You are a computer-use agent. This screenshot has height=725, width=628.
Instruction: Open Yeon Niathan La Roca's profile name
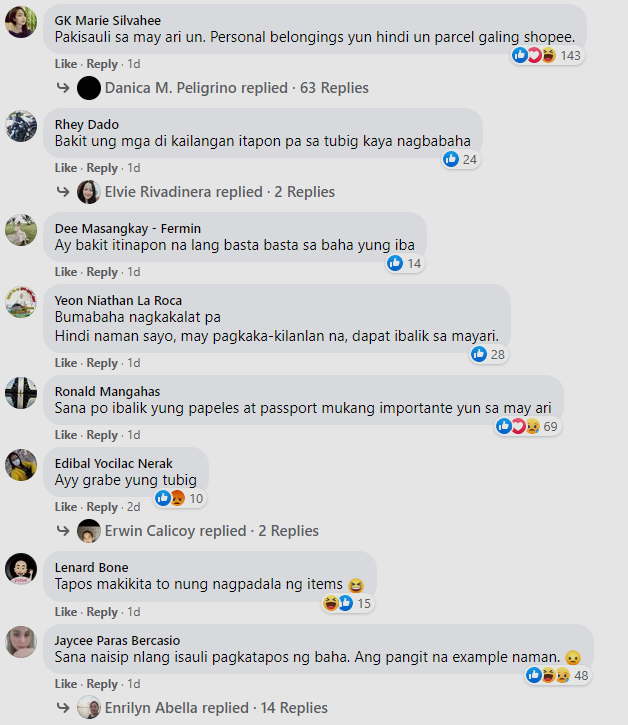pos(118,301)
